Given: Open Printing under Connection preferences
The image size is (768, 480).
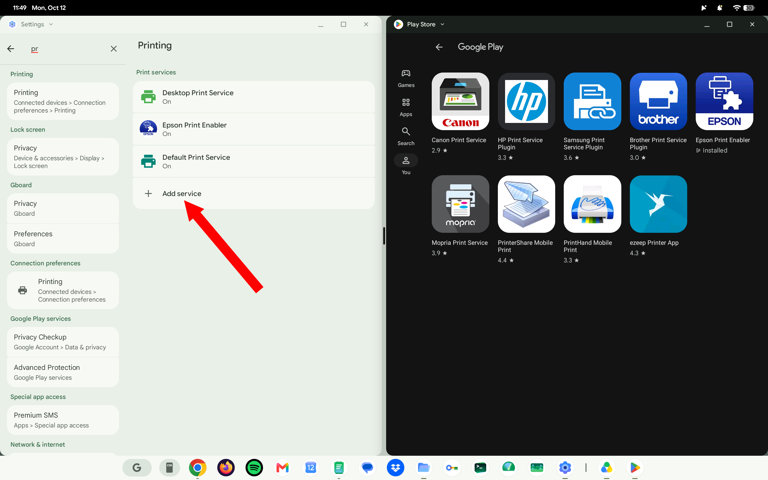Looking at the screenshot, I should 63,290.
